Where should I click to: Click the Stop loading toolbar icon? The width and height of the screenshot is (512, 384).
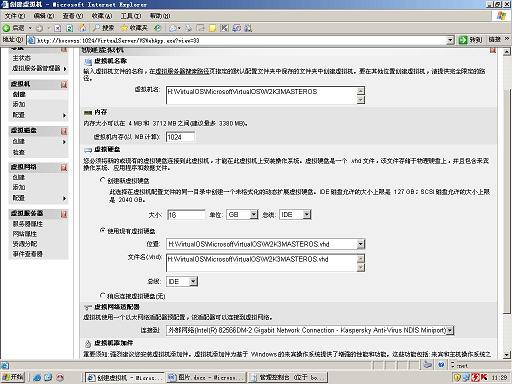click(57, 28)
